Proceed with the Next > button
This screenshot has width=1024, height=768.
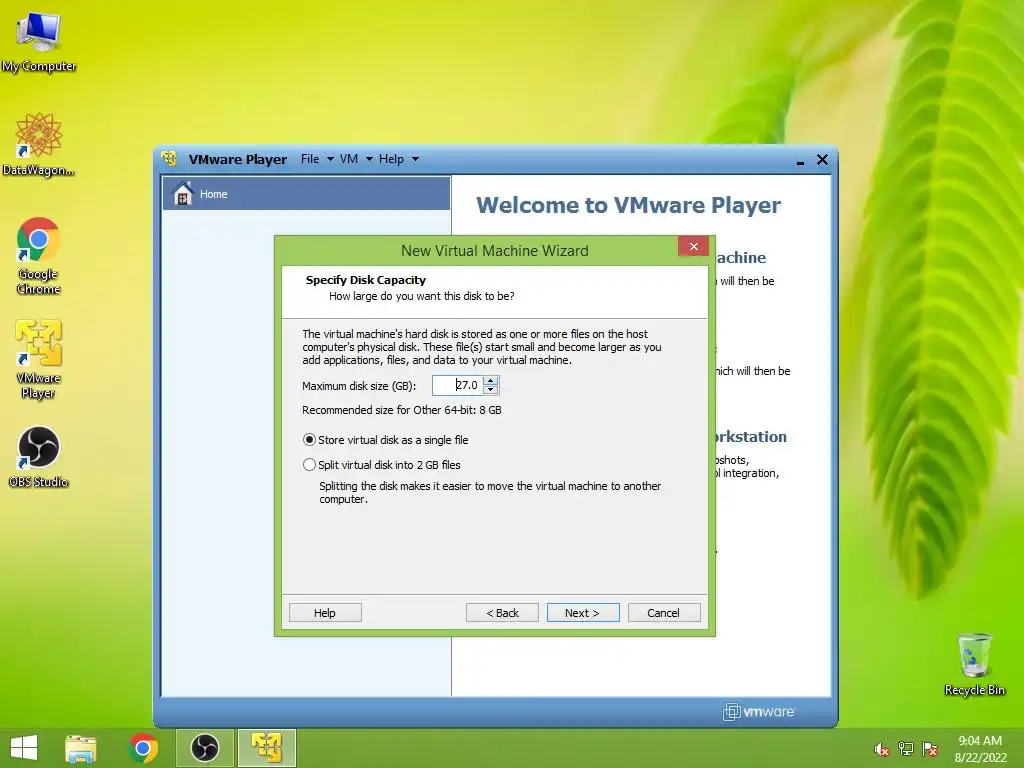click(583, 613)
